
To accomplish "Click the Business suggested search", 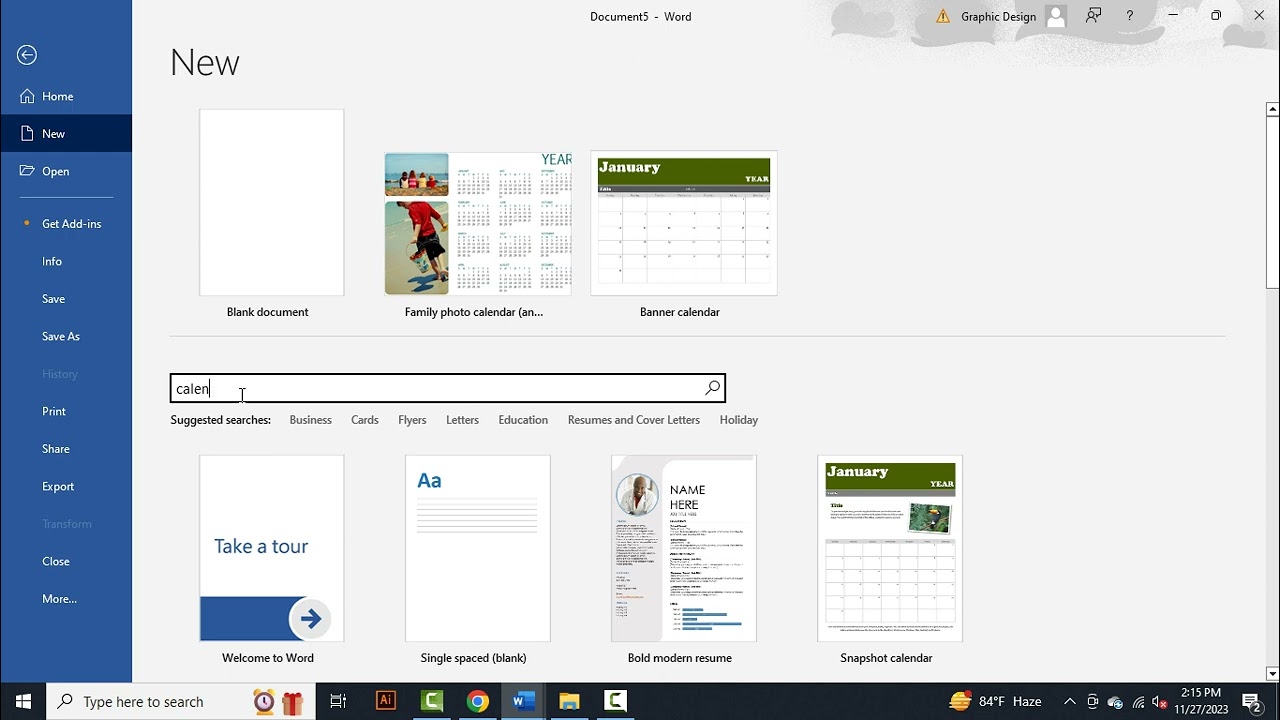I will click(310, 420).
